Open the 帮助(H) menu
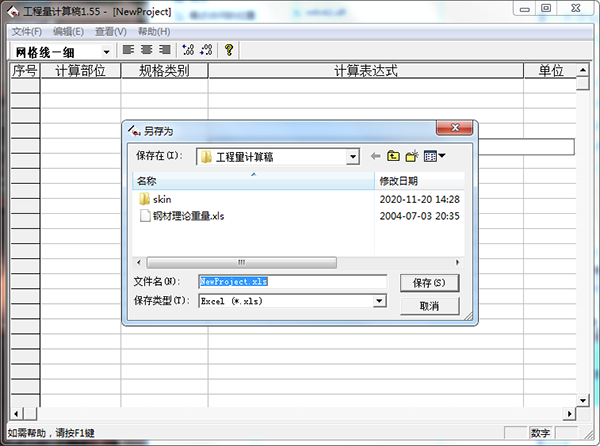Viewport: 600px width, 446px height. (154, 32)
